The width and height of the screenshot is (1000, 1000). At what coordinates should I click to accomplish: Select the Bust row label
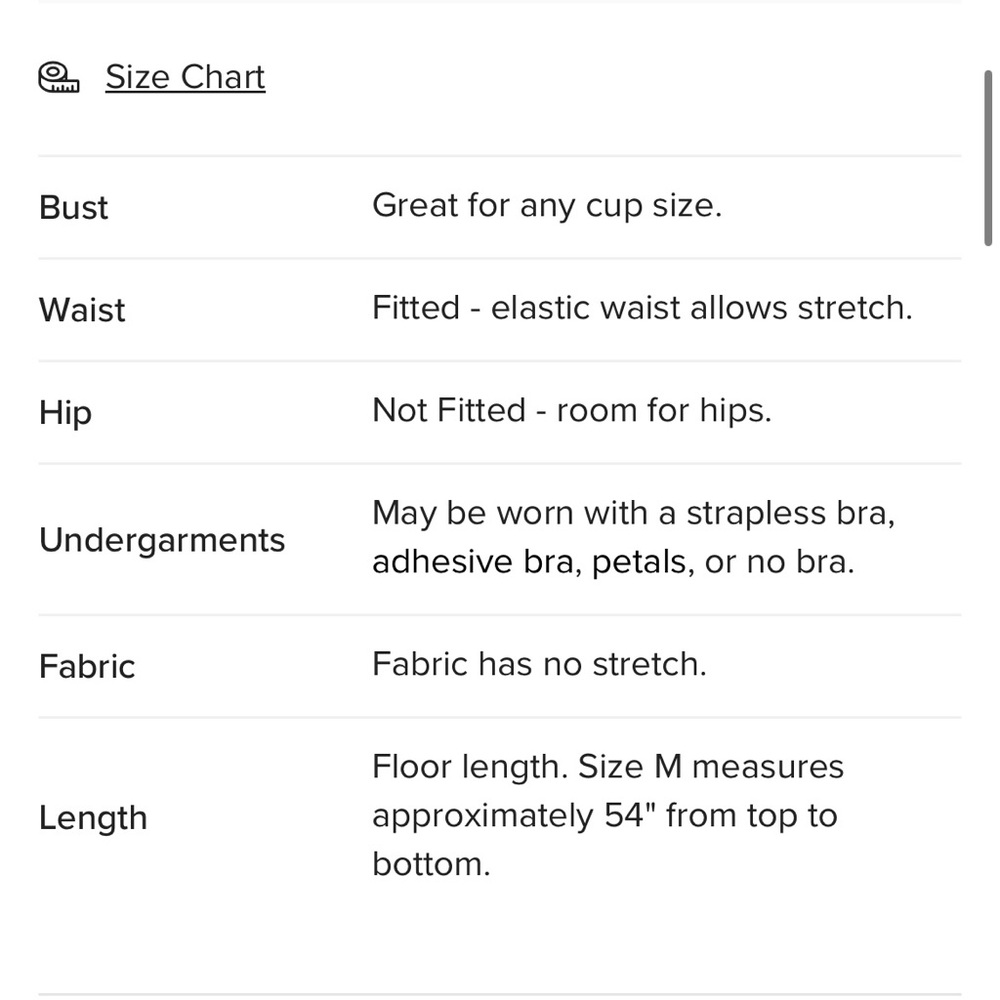(x=73, y=207)
